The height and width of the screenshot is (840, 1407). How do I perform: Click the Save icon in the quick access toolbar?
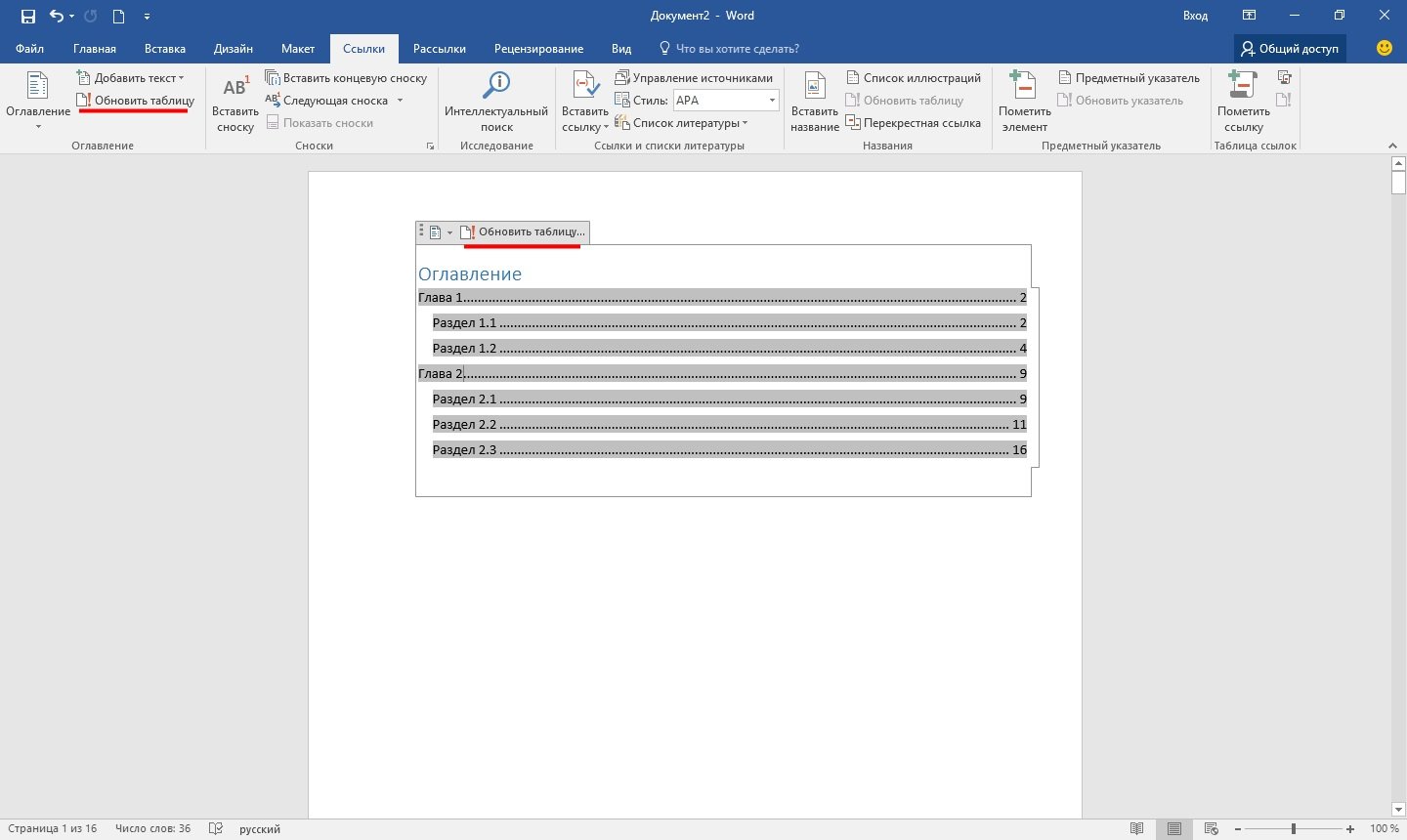click(x=27, y=16)
